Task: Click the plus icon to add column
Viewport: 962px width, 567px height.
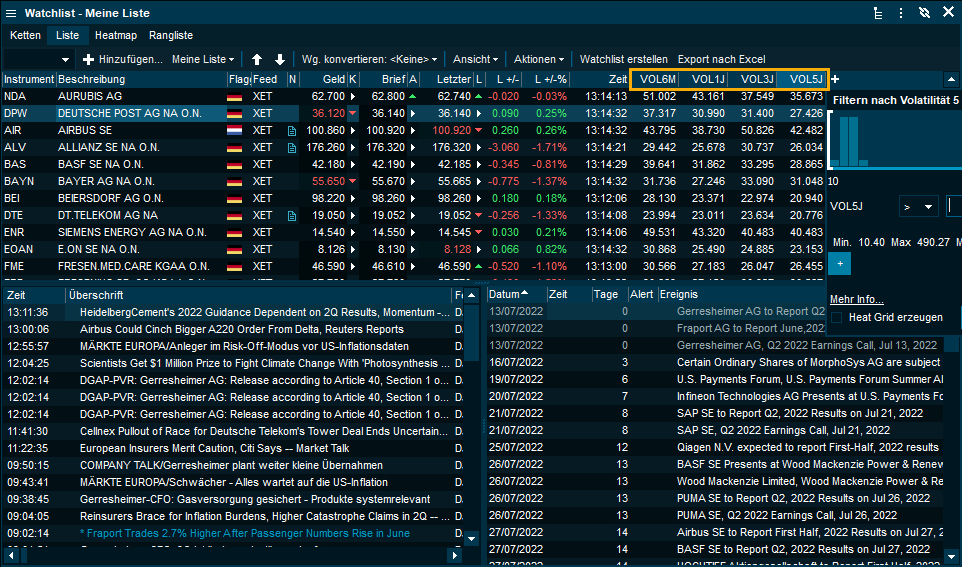Action: 835,79
